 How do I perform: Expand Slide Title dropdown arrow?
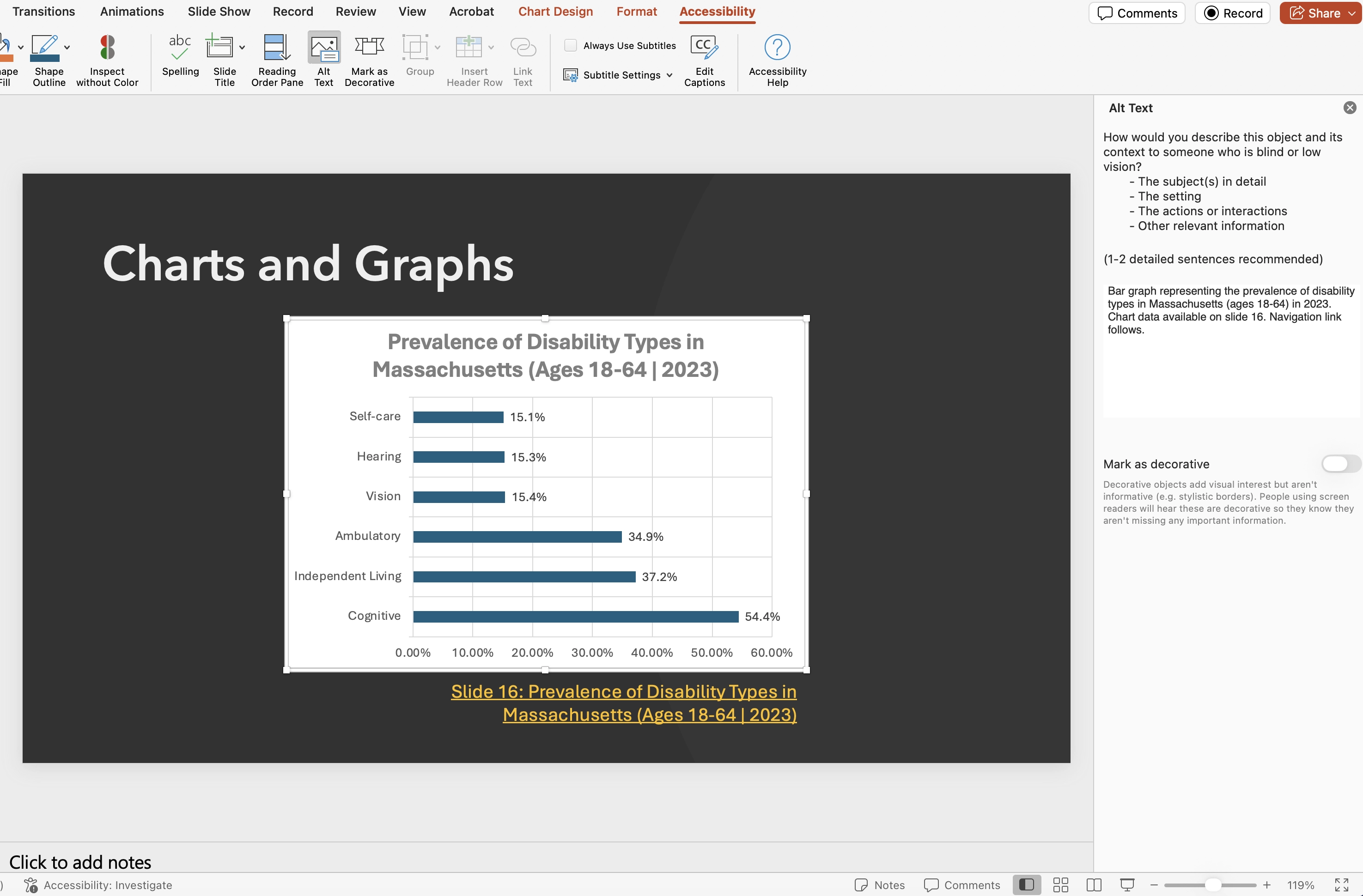click(x=242, y=48)
